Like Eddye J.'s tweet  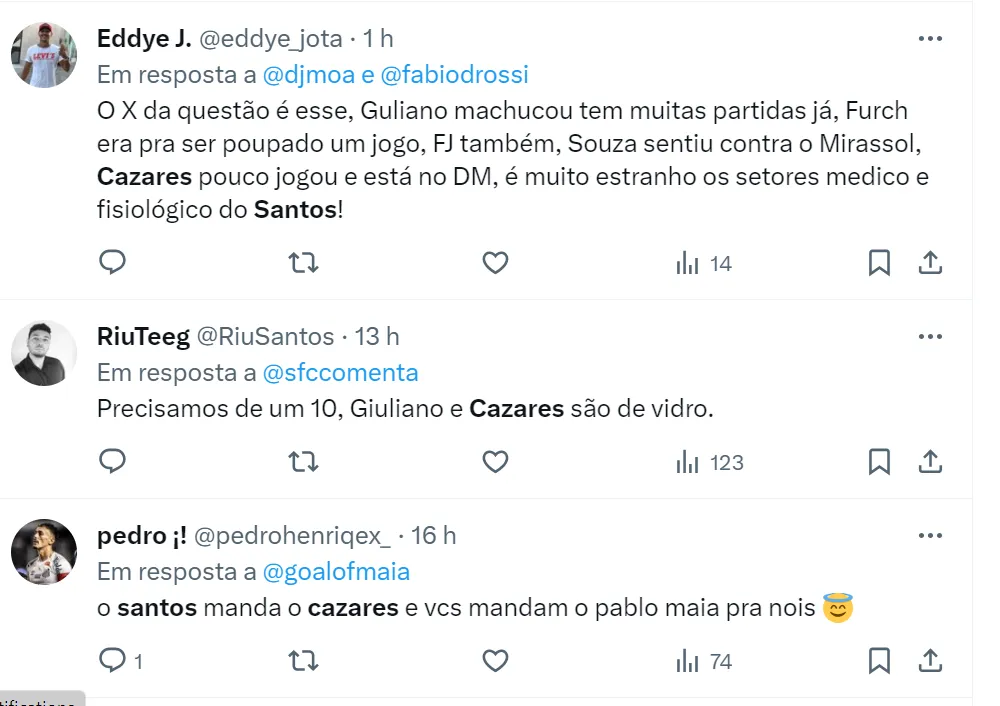pos(495,263)
